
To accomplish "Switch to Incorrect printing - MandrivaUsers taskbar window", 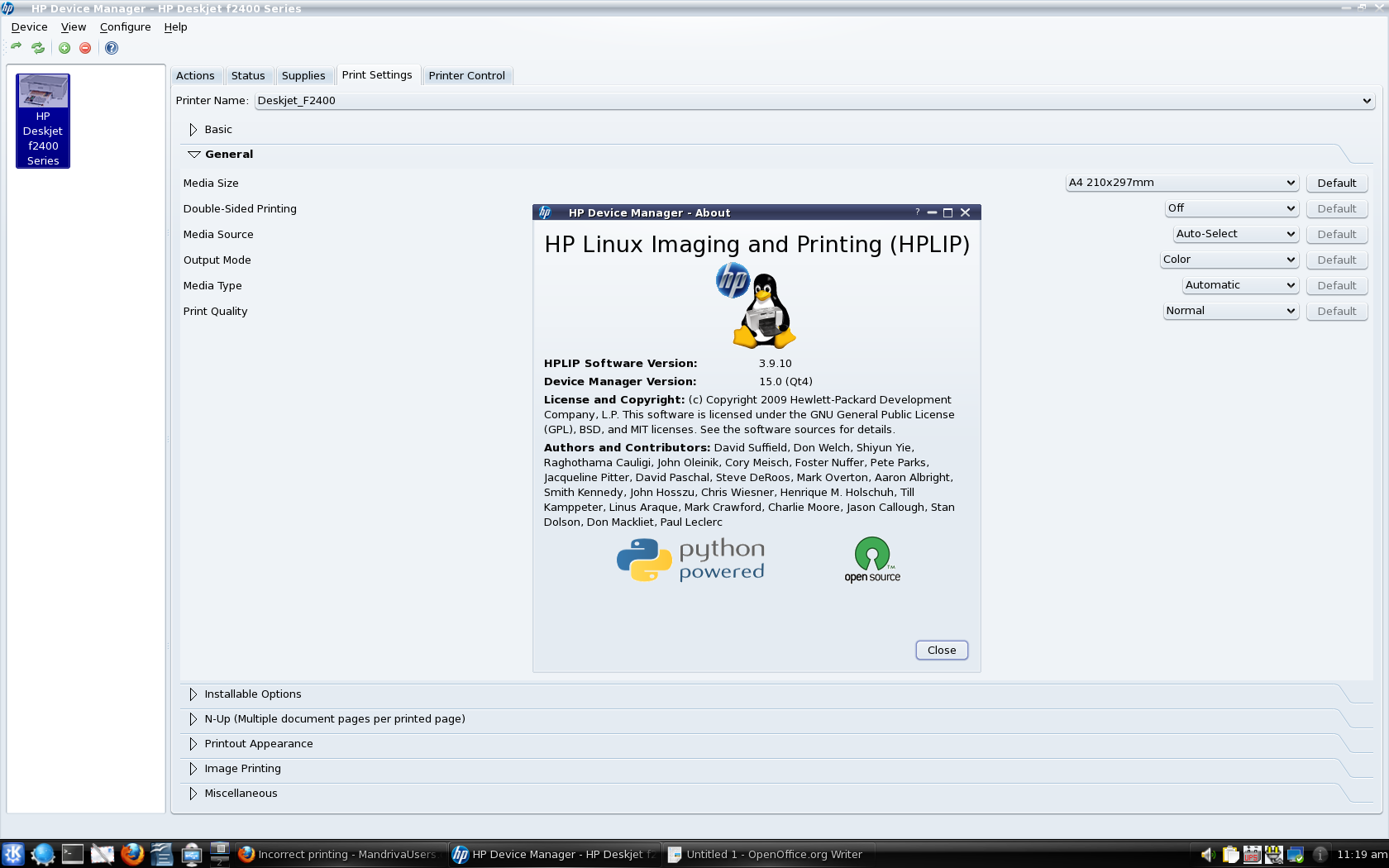I will 341,855.
